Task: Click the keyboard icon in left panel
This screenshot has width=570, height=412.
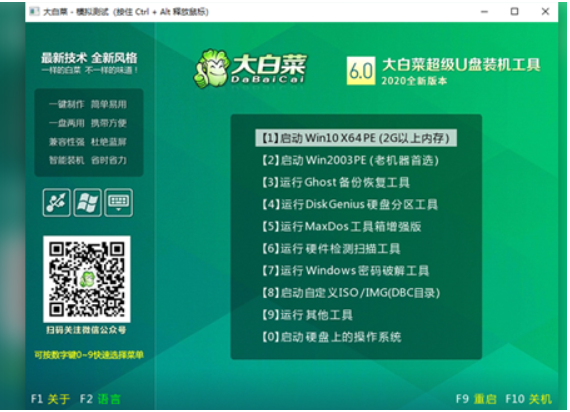Action: [119, 203]
